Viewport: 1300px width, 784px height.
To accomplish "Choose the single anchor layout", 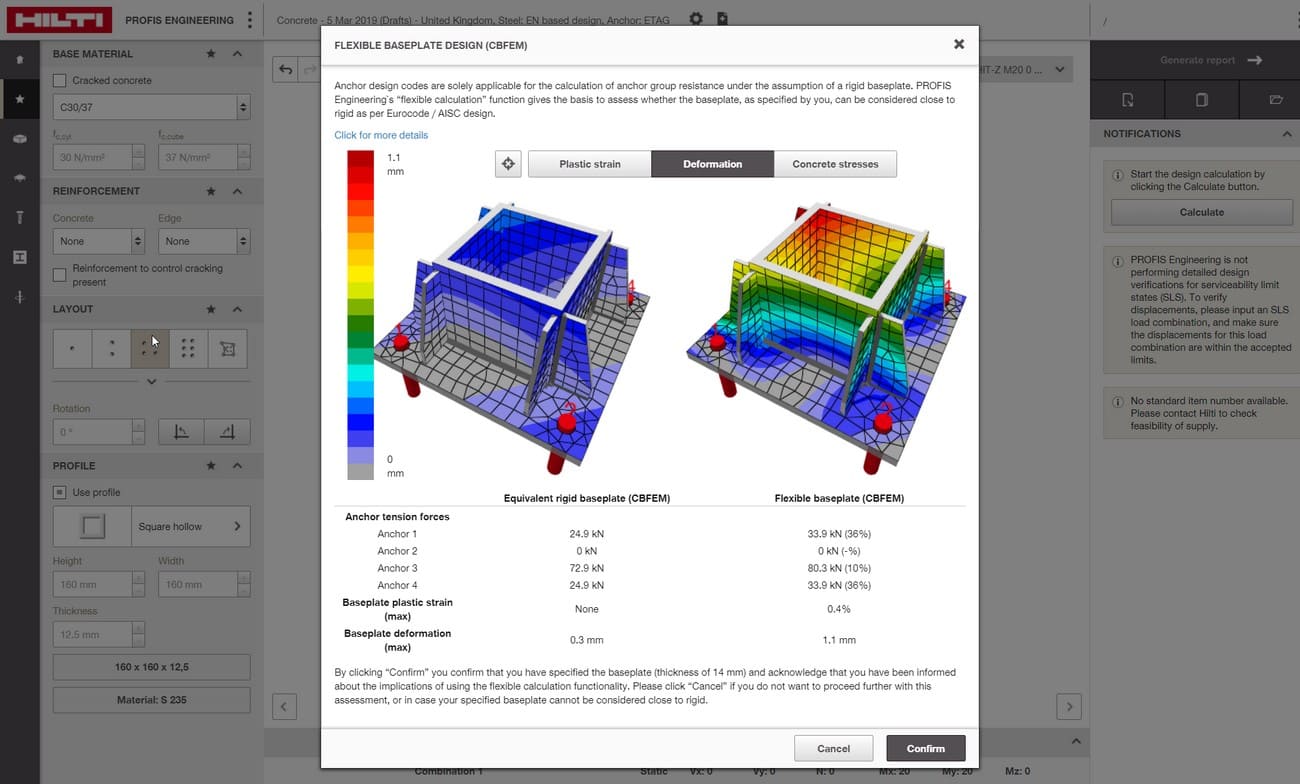I will pos(72,349).
